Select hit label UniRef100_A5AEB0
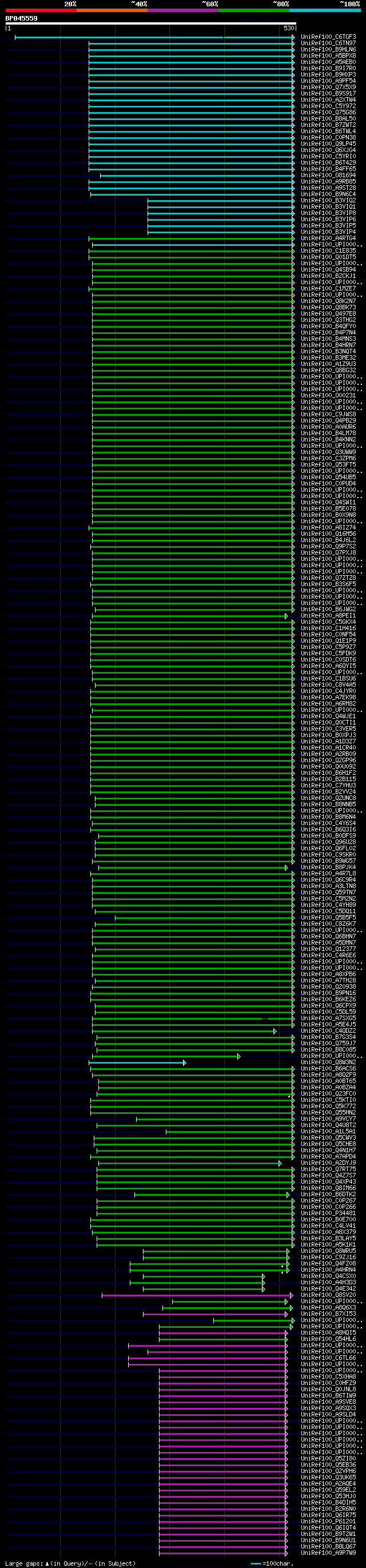Screen dimensions: 366x1568 click(x=328, y=62)
